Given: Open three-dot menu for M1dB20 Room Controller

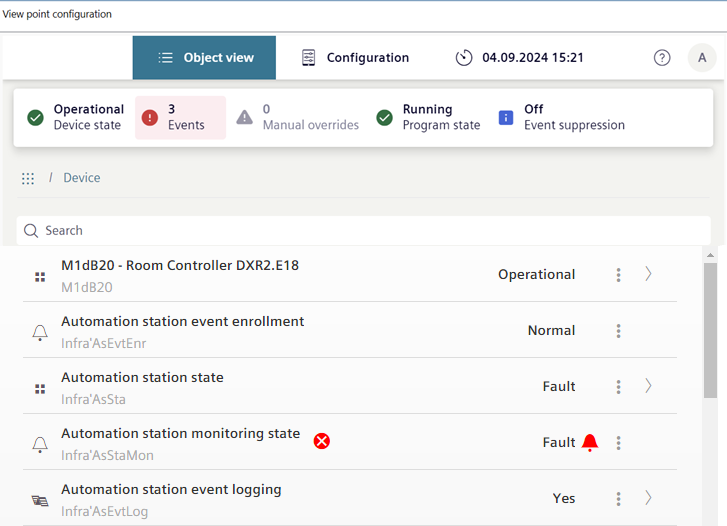Looking at the screenshot, I should [x=619, y=274].
